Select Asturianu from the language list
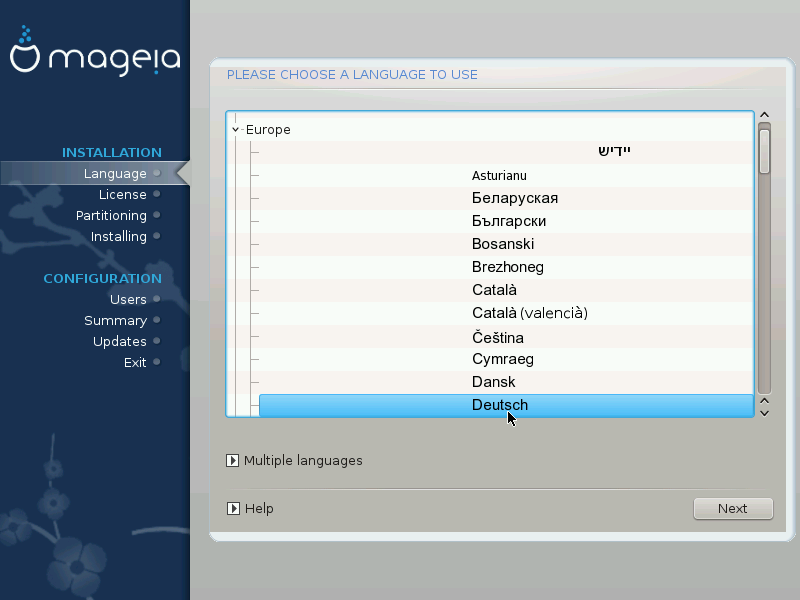The width and height of the screenshot is (800, 600). coord(499,176)
